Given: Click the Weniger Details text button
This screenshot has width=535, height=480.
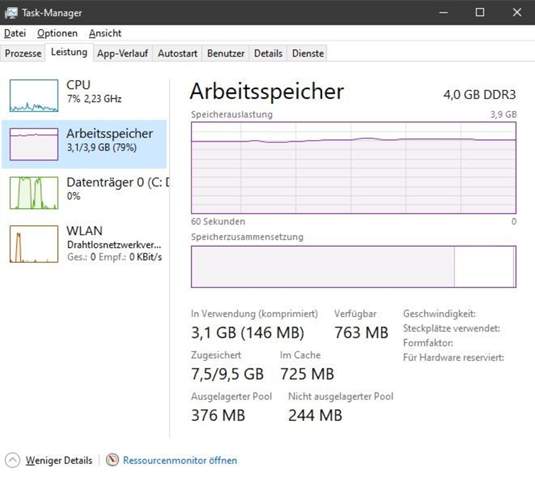Looking at the screenshot, I should tap(59, 460).
